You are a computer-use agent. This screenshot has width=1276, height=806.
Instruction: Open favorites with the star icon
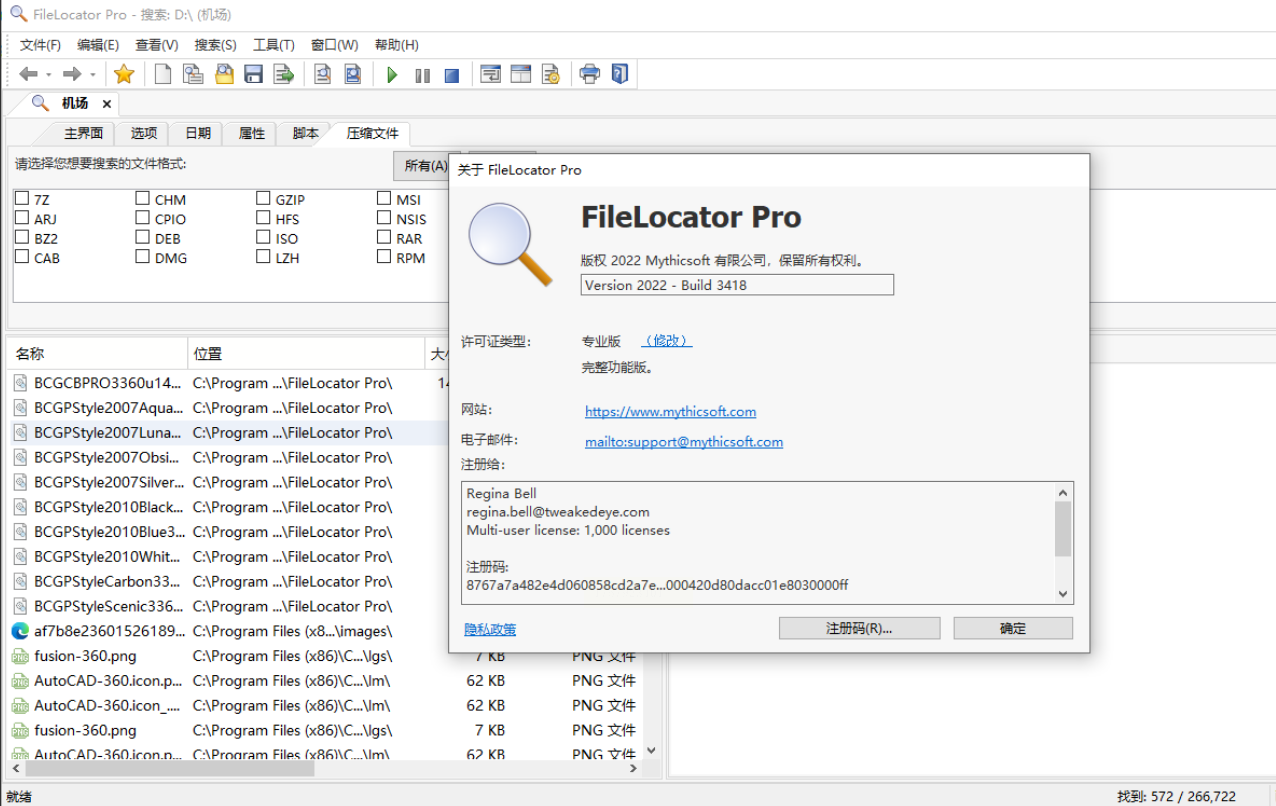[x=124, y=74]
